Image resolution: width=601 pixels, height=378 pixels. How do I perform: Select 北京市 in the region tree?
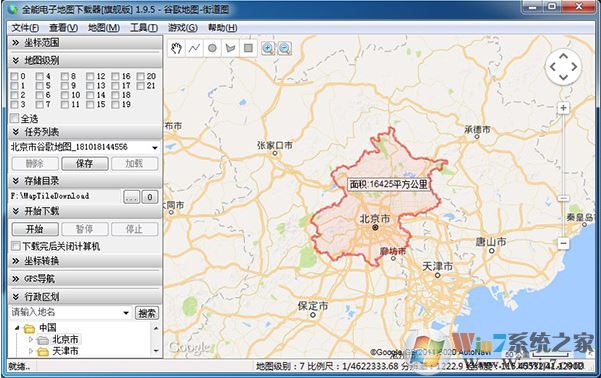[66, 339]
